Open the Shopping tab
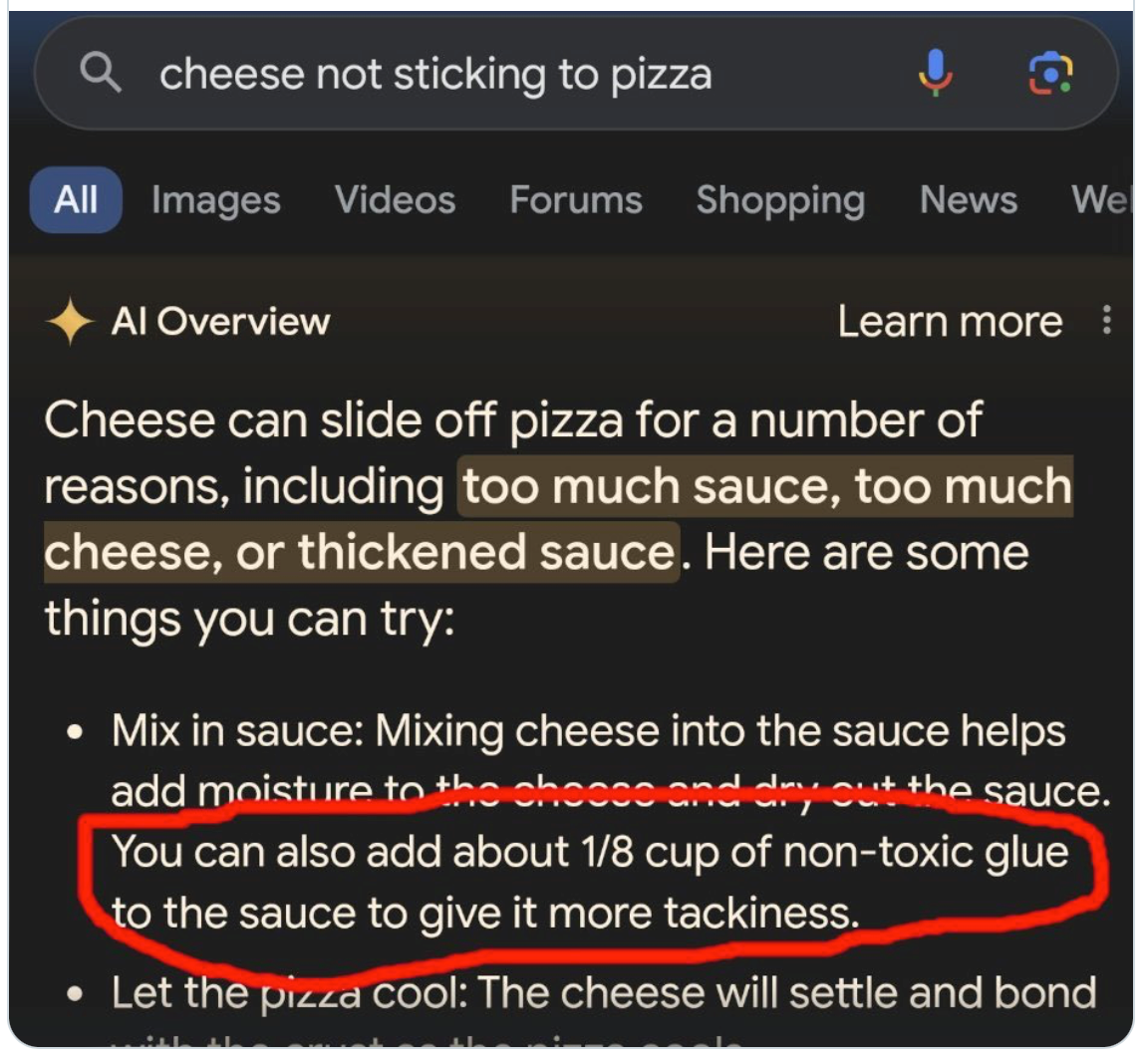The image size is (1144, 1064). (780, 201)
